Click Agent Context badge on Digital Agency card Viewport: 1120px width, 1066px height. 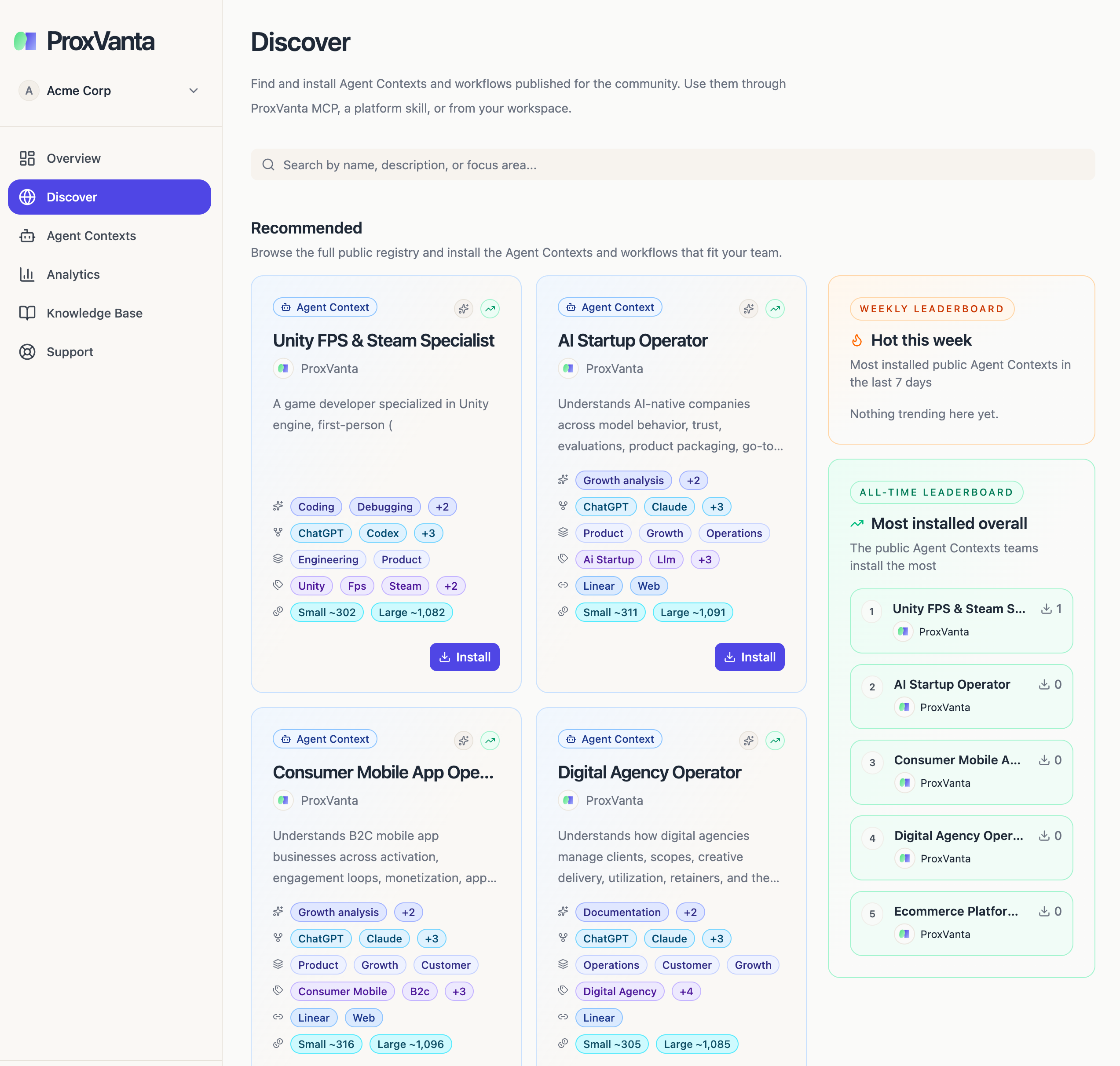point(610,739)
